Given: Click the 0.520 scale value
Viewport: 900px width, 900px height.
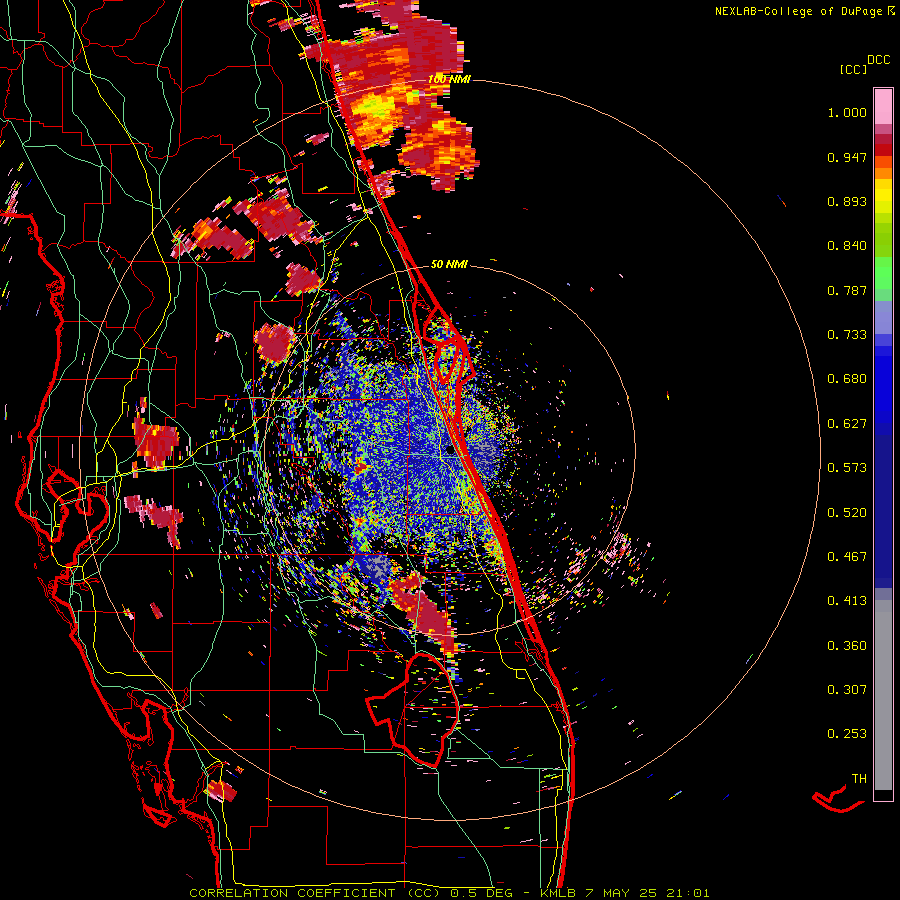Looking at the screenshot, I should tap(847, 513).
